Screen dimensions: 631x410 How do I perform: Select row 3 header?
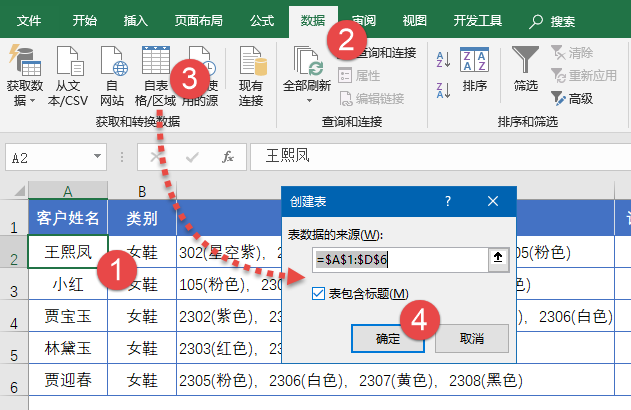14,285
